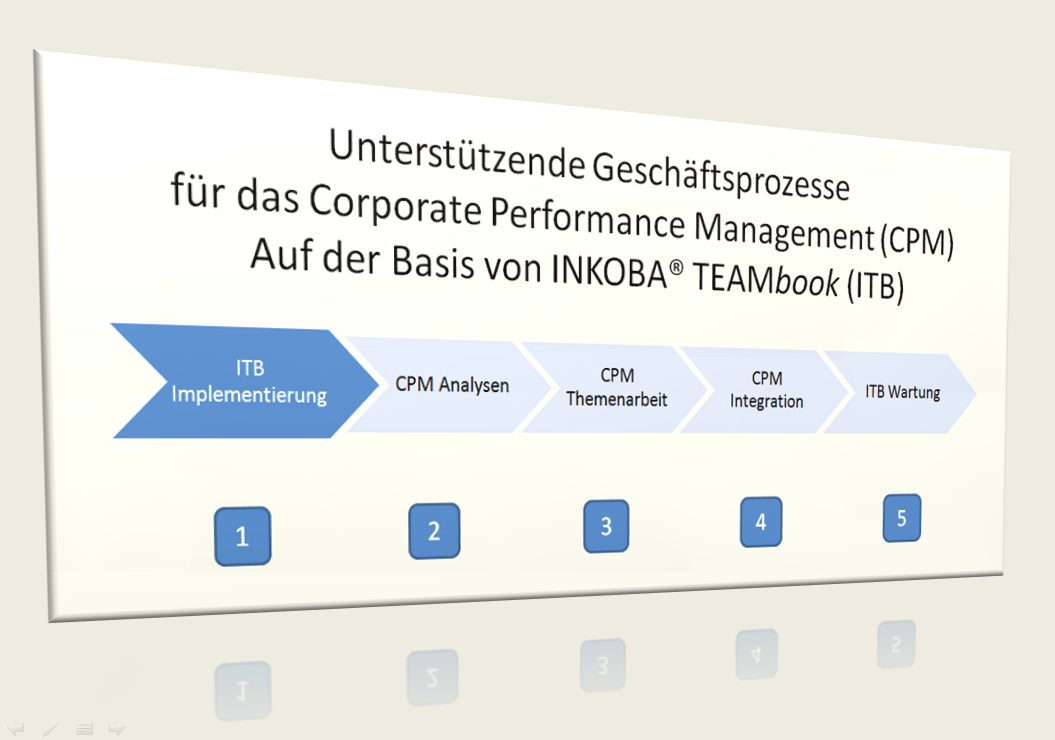Advance to next slide with the forward arrow
1055x740 pixels.
coord(117,727)
